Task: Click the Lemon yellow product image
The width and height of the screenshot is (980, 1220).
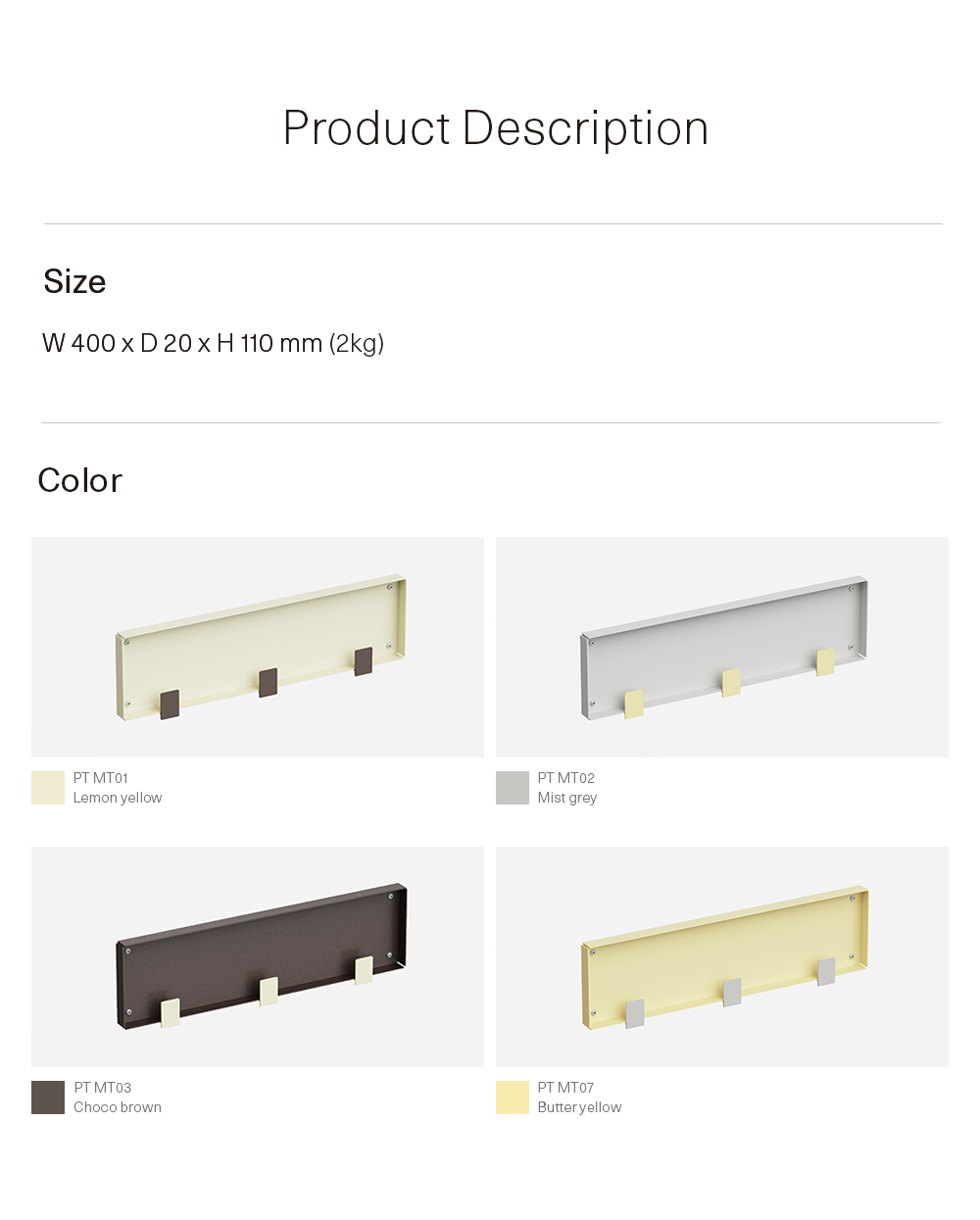Action: 258,647
